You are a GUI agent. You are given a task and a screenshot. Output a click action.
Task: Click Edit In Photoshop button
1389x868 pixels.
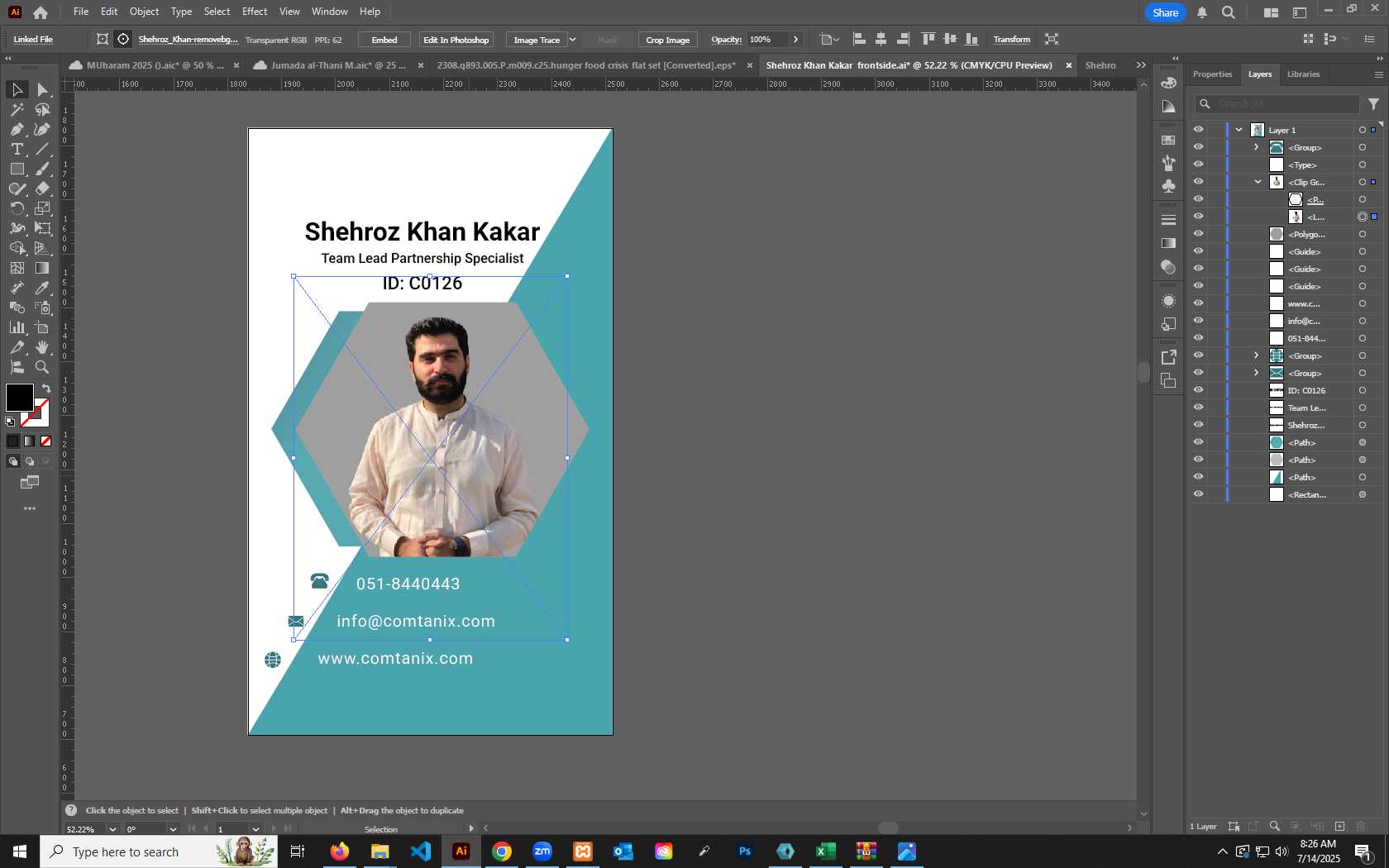(456, 40)
